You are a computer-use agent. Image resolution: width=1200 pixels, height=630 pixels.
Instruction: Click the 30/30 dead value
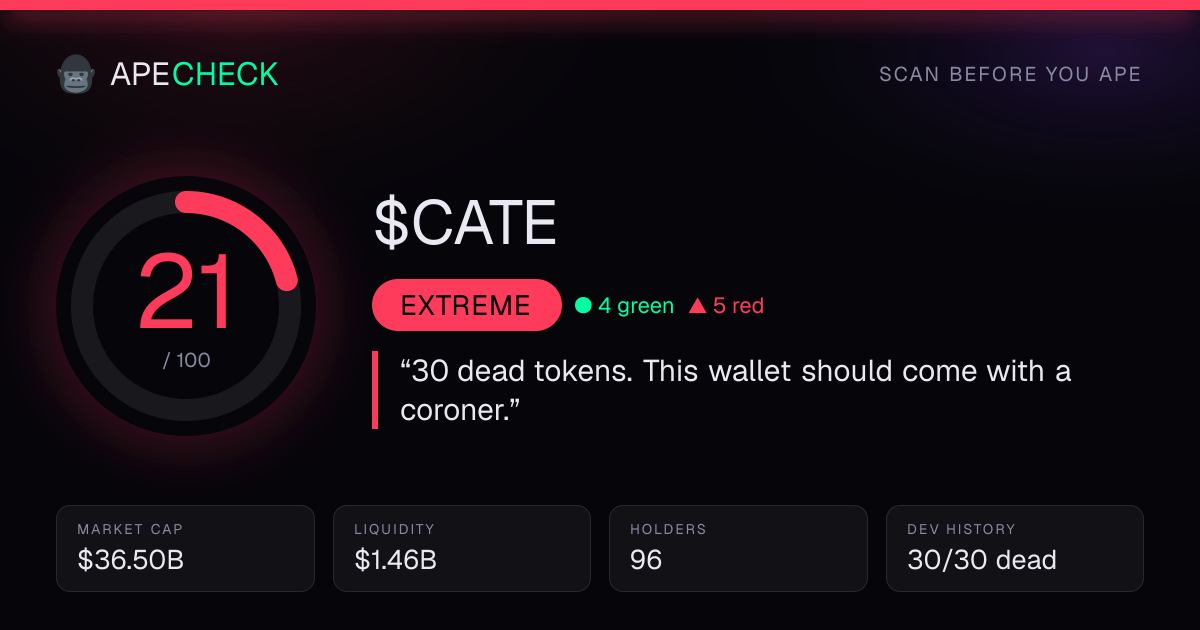click(982, 560)
